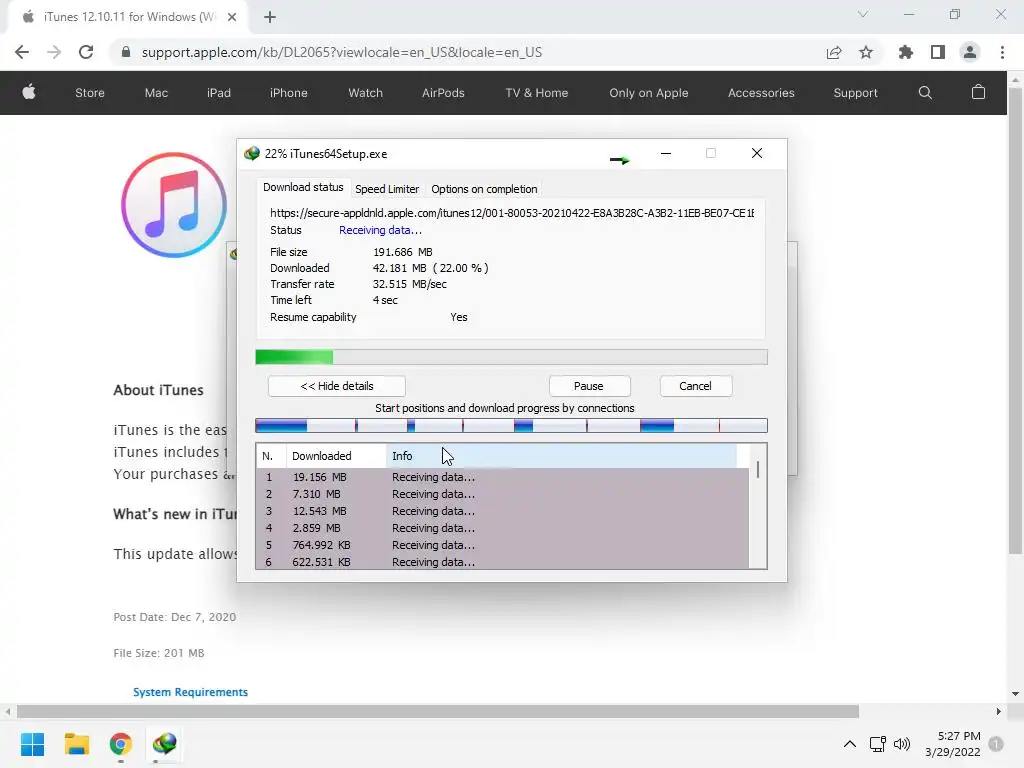Bookmark this page with the star icon
Image resolution: width=1024 pixels, height=768 pixels.
pos(866,52)
